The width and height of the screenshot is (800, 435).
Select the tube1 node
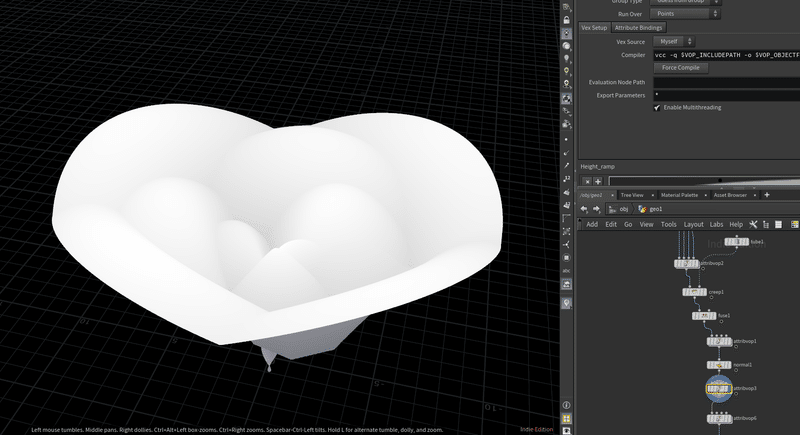point(737,242)
